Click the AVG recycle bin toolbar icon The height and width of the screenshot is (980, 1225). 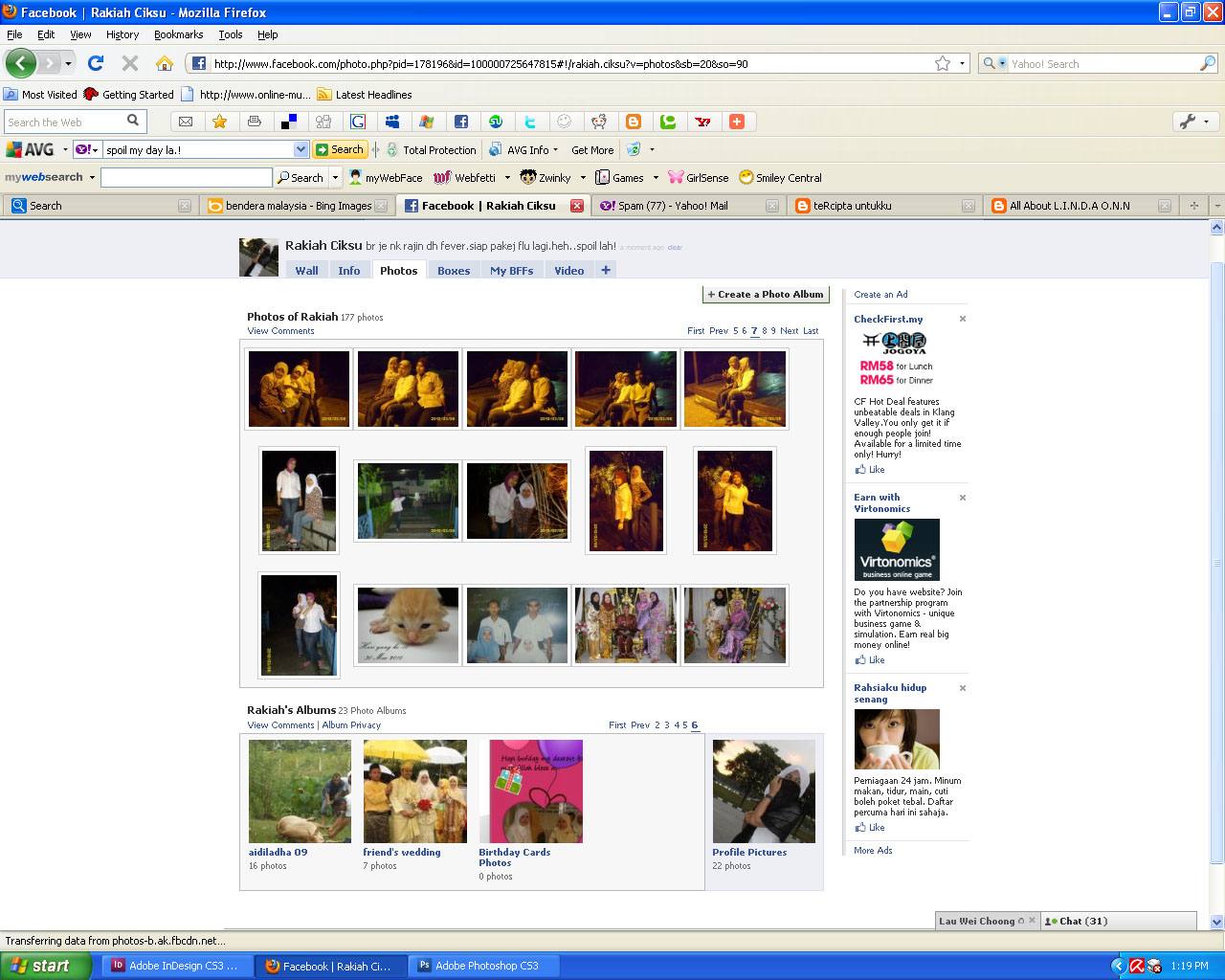pyautogui.click(x=633, y=149)
